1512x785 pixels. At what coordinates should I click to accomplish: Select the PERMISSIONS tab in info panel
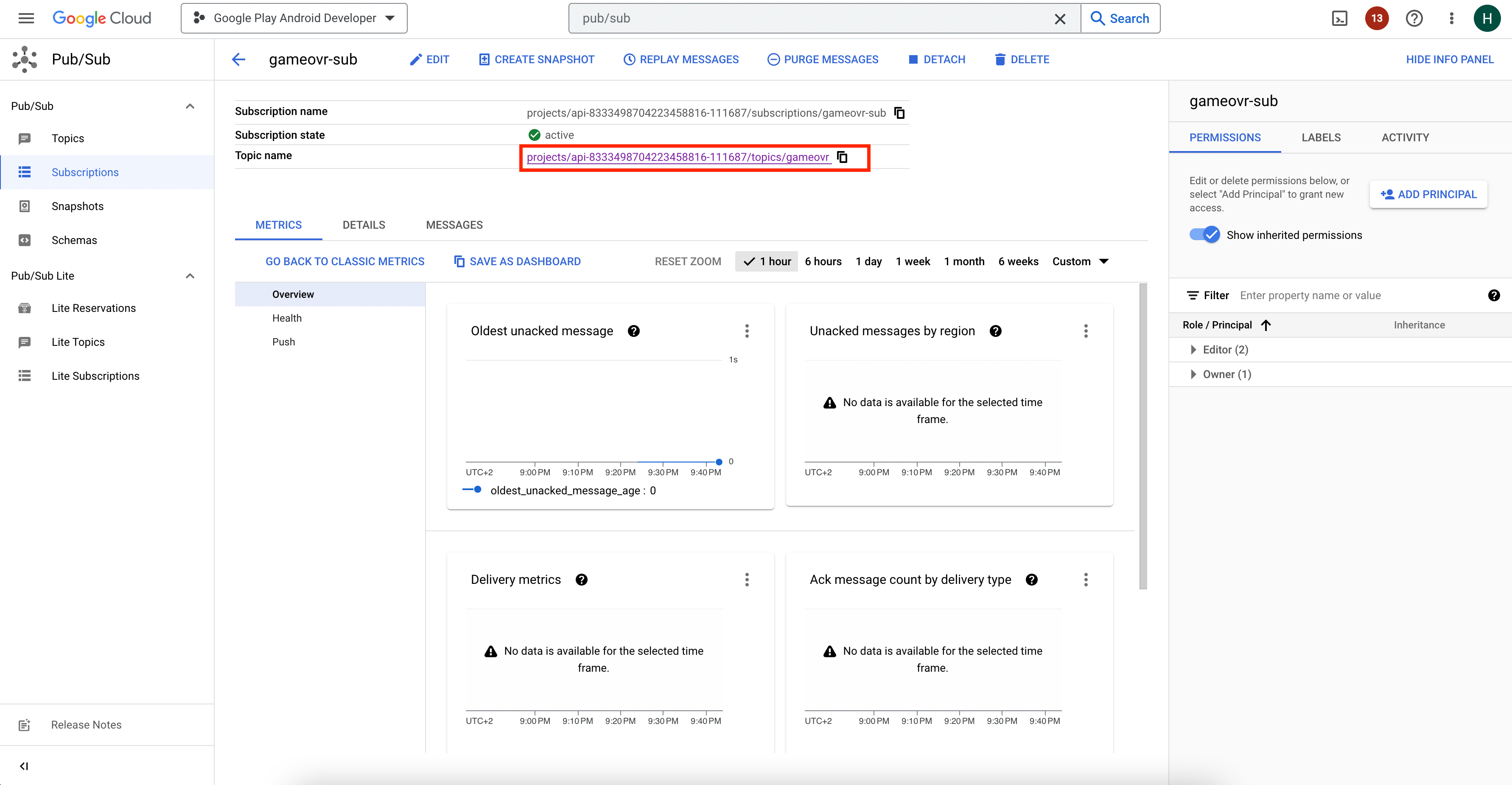(x=1225, y=138)
